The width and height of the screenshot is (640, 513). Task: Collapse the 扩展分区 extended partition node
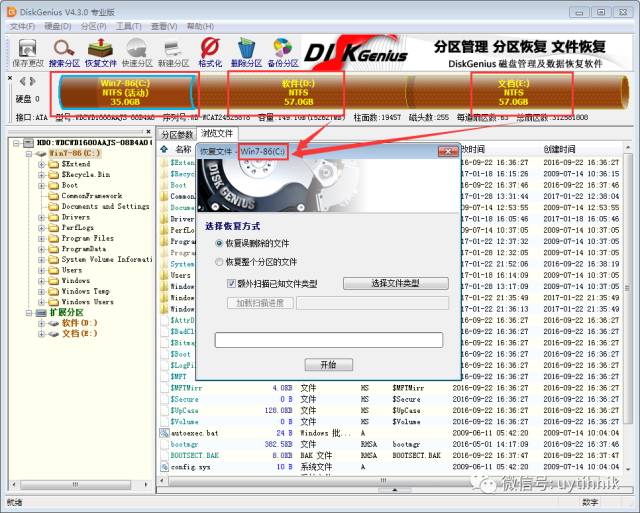[x=29, y=313]
